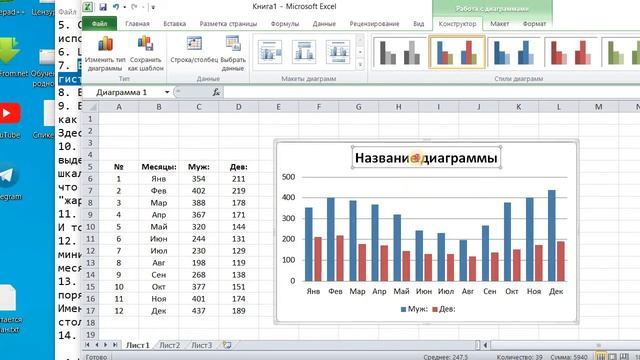The height and width of the screenshot is (360, 640).
Task: Open Telegram desktop shortcut
Action: pos(9,182)
